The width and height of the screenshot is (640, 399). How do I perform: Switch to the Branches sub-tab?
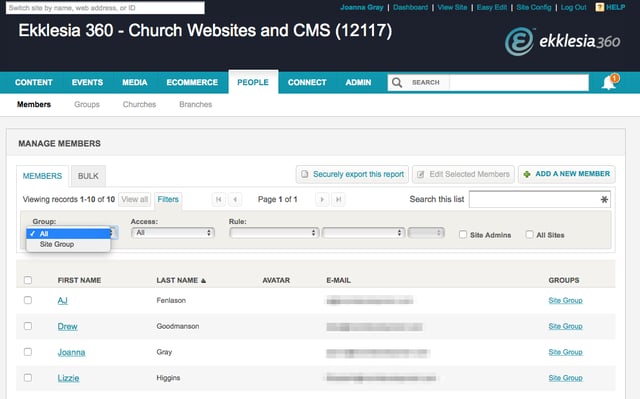tap(196, 104)
